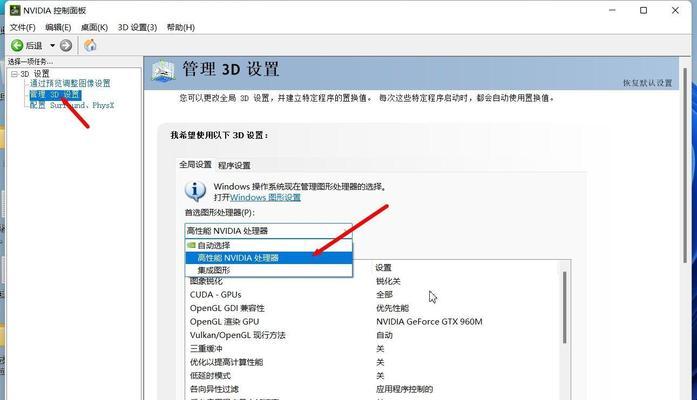Click the 管理 3D 设置 header icon
The height and width of the screenshot is (400, 697).
(163, 71)
